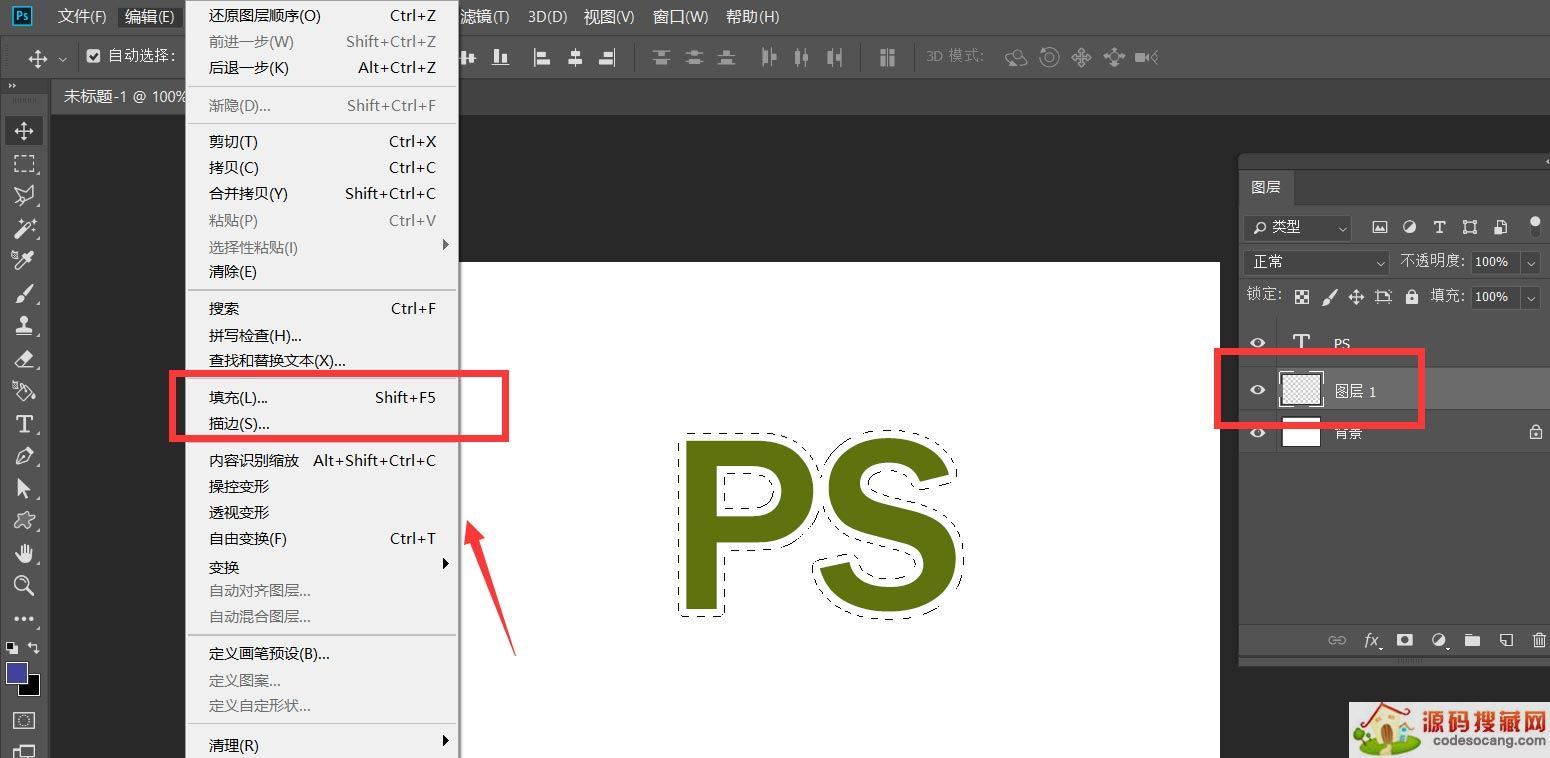Toggle type layer filter
The image size is (1550, 758).
1439,227
